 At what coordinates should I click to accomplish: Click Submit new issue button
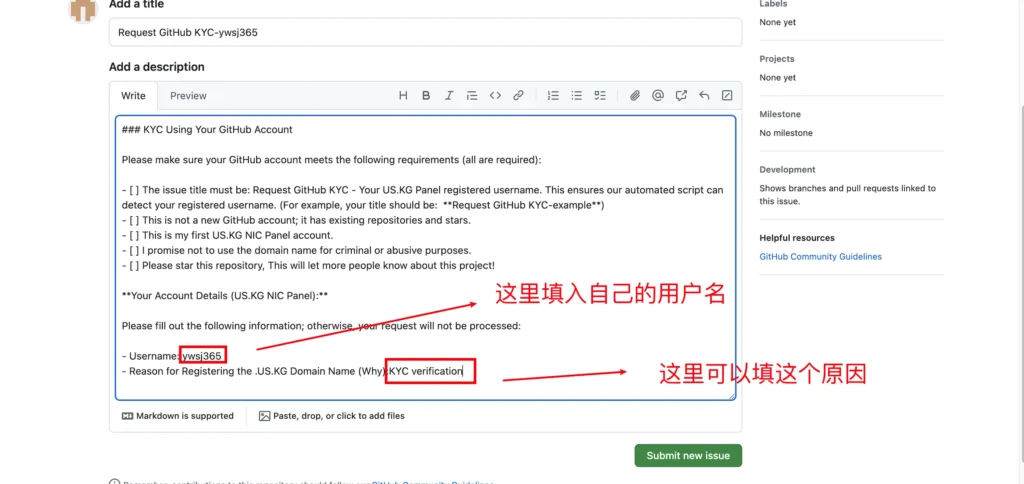[x=688, y=455]
